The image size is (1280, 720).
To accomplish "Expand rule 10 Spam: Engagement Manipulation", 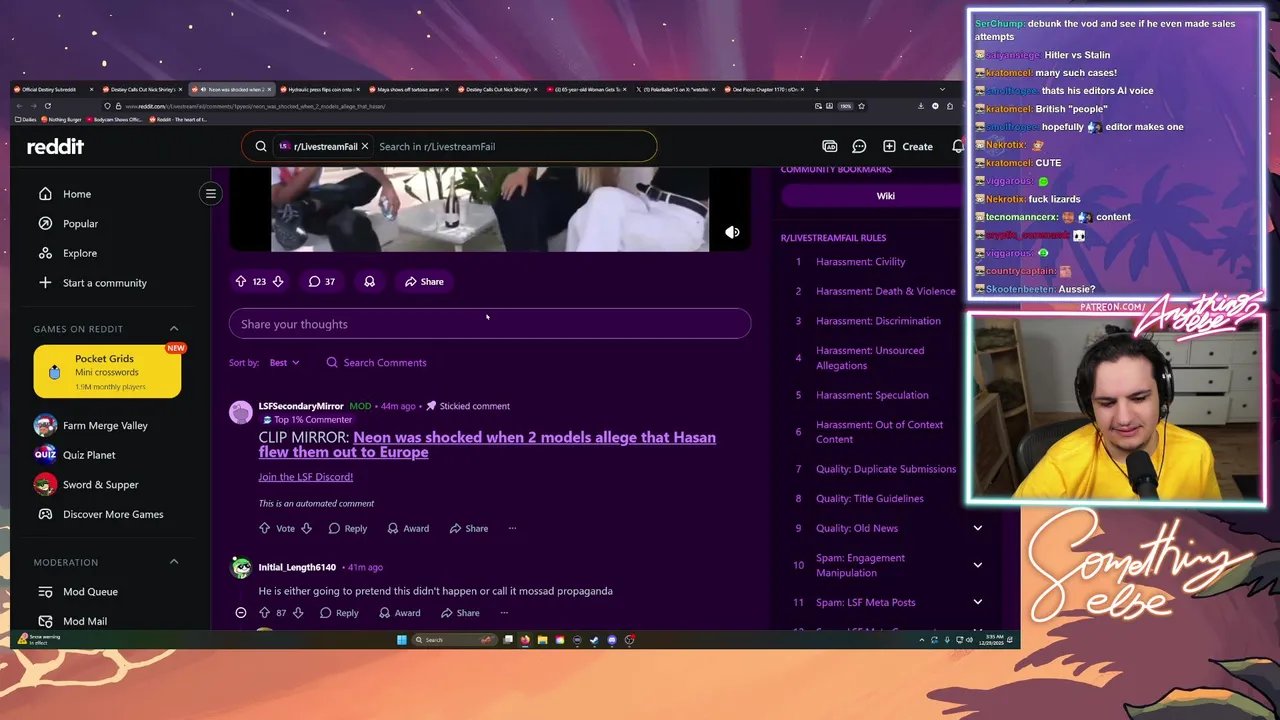I will point(978,565).
